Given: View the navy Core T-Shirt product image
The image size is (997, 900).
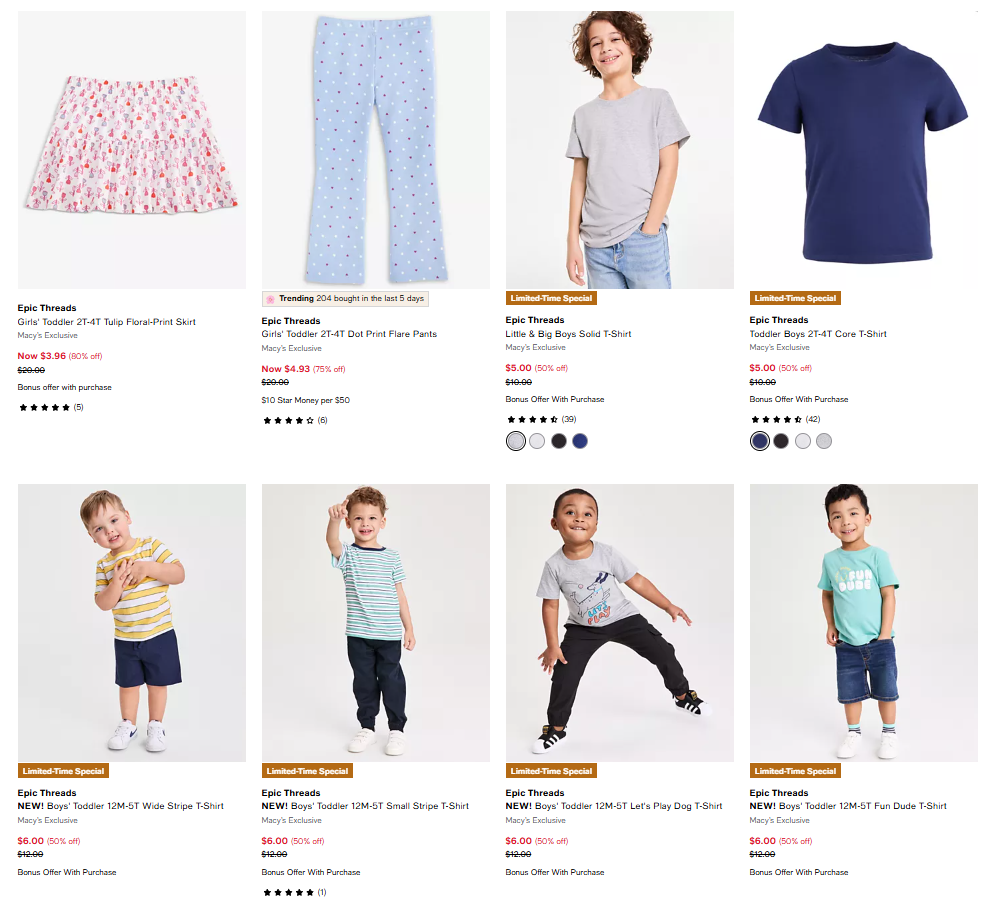Looking at the screenshot, I should 864,150.
